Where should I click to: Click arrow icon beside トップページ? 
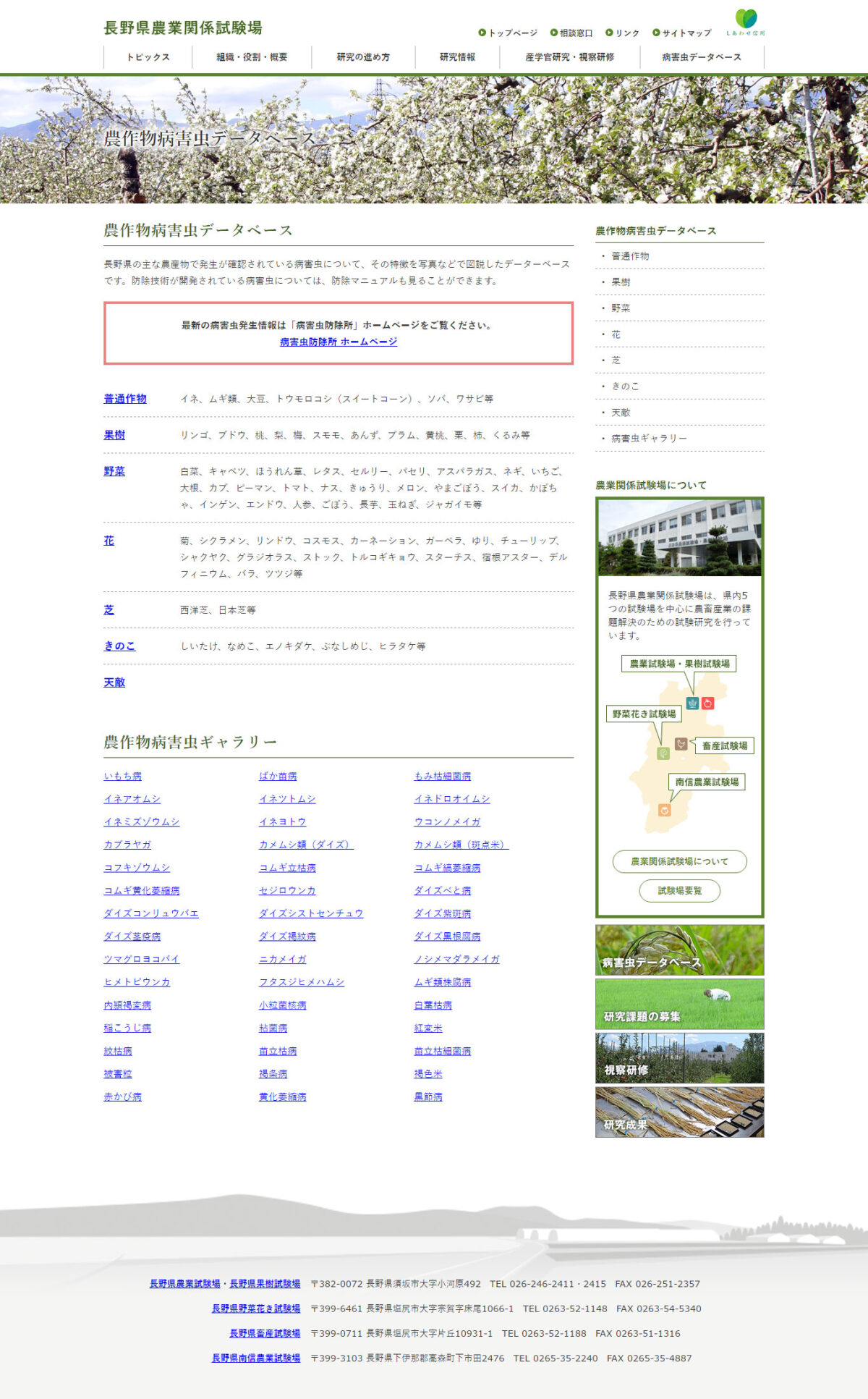[482, 33]
